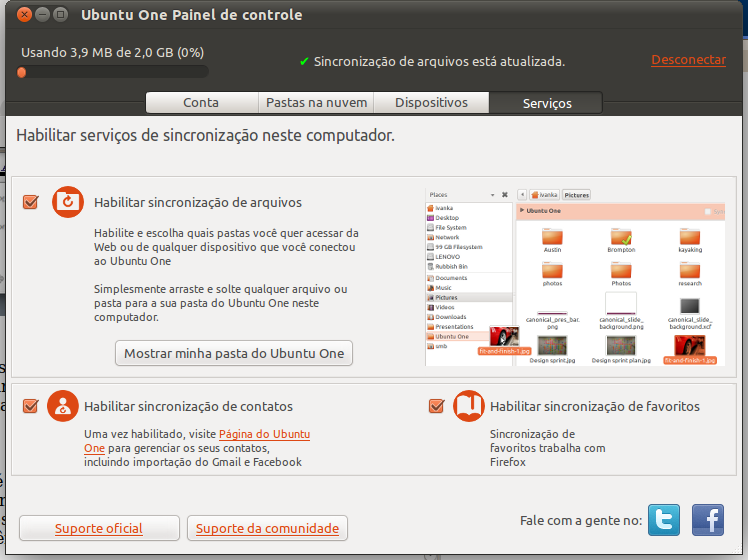Image resolution: width=748 pixels, height=560 pixels.
Task: Click the contacts sync person icon
Action: pyautogui.click(x=62, y=406)
